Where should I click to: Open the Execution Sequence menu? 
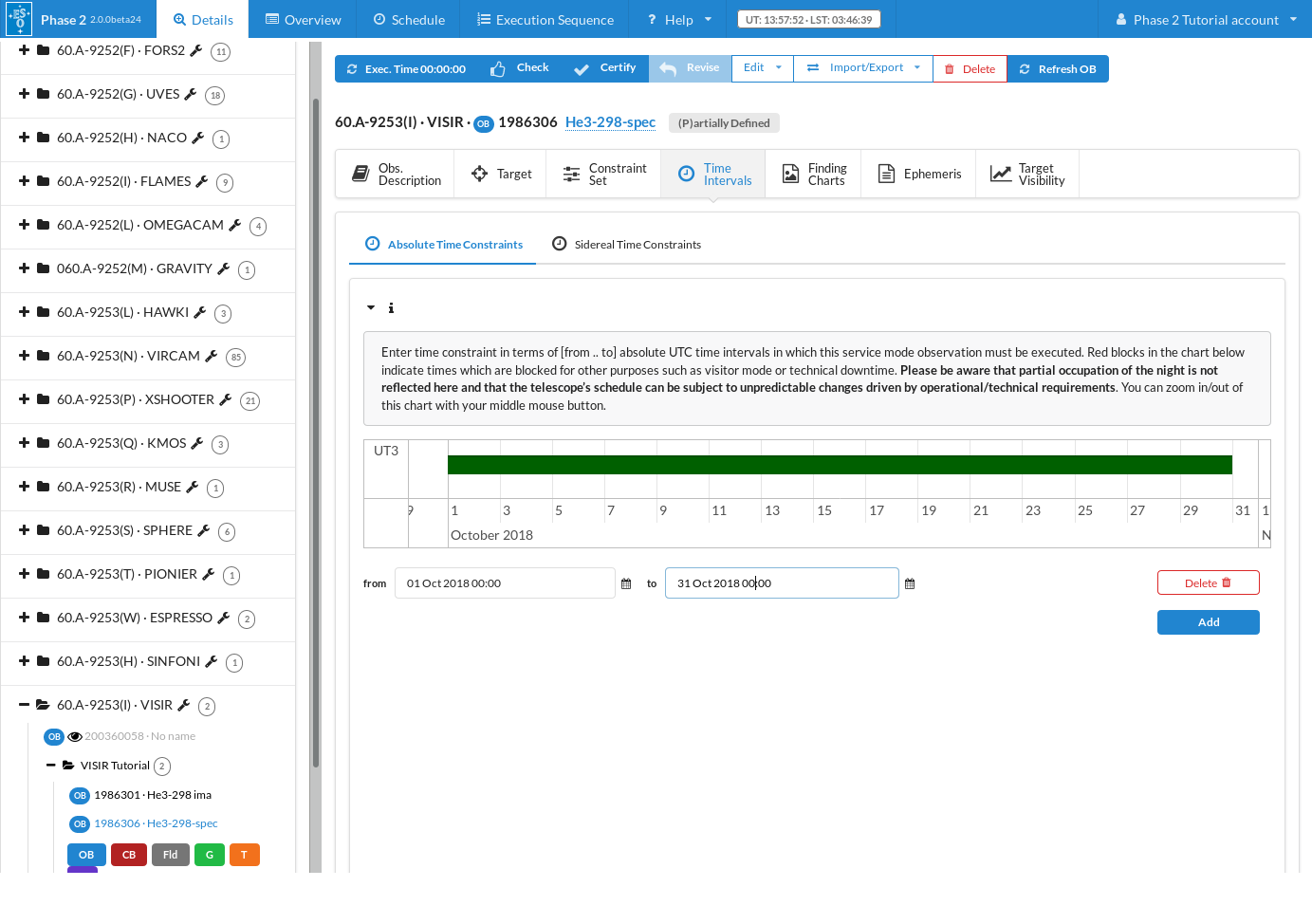pyautogui.click(x=545, y=20)
